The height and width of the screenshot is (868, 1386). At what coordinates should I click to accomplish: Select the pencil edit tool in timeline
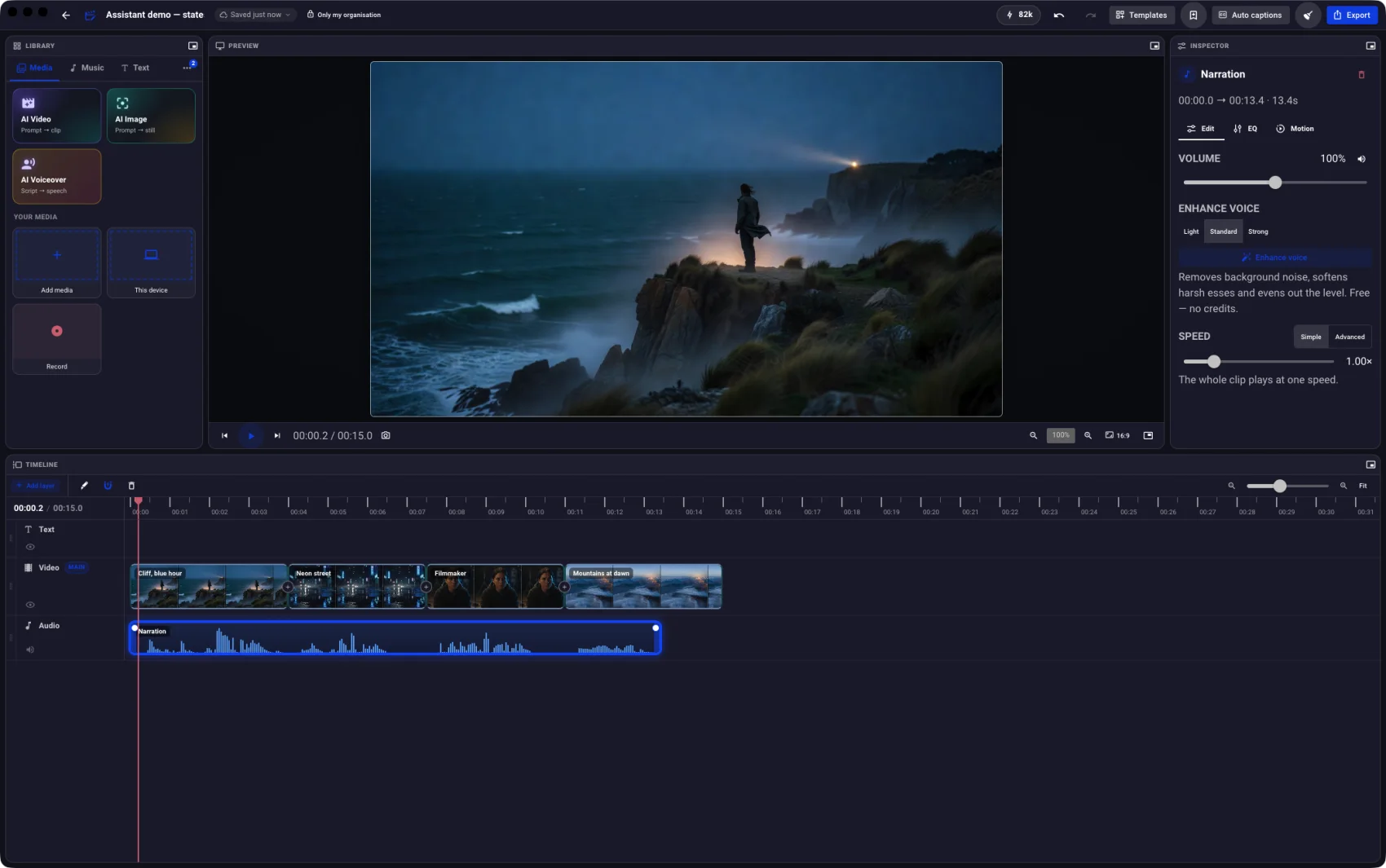(84, 486)
